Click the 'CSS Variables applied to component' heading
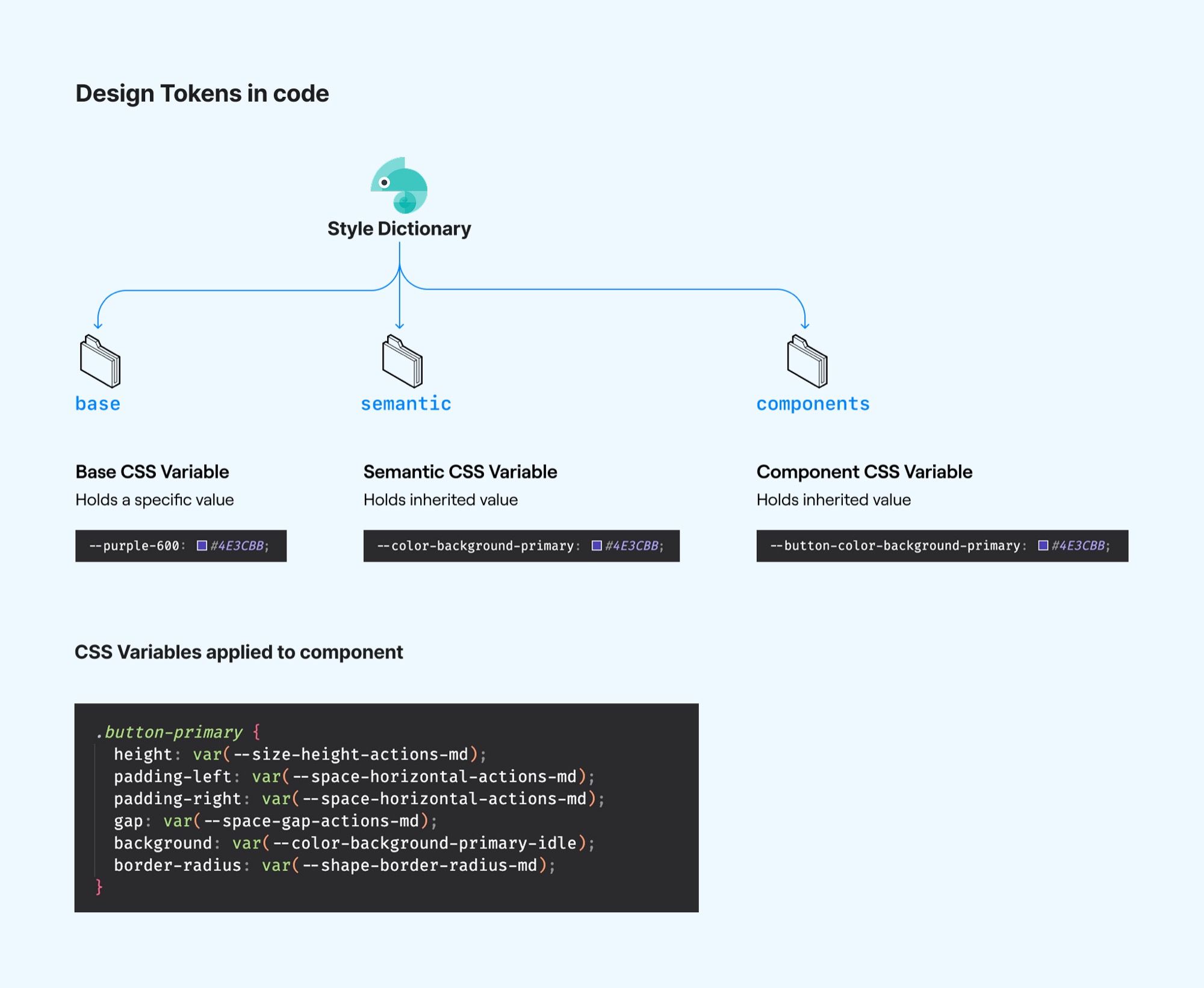 pyautogui.click(x=239, y=652)
